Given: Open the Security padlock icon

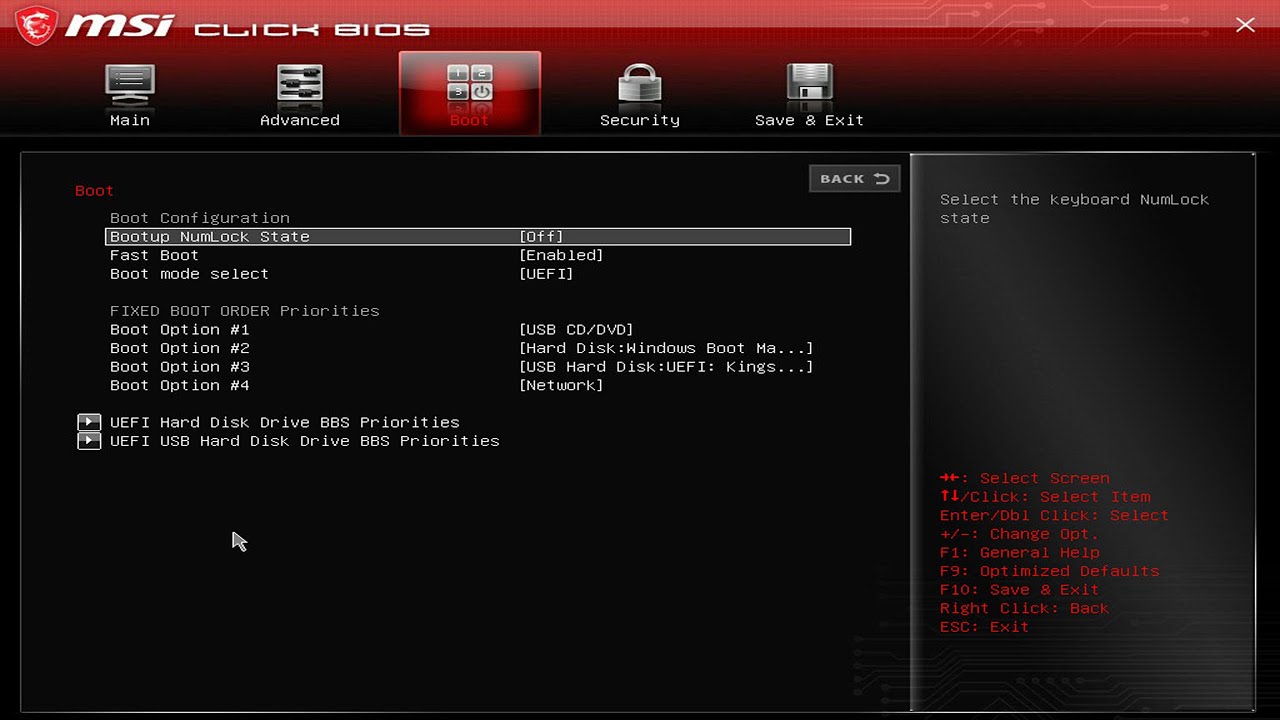Looking at the screenshot, I should point(640,84).
